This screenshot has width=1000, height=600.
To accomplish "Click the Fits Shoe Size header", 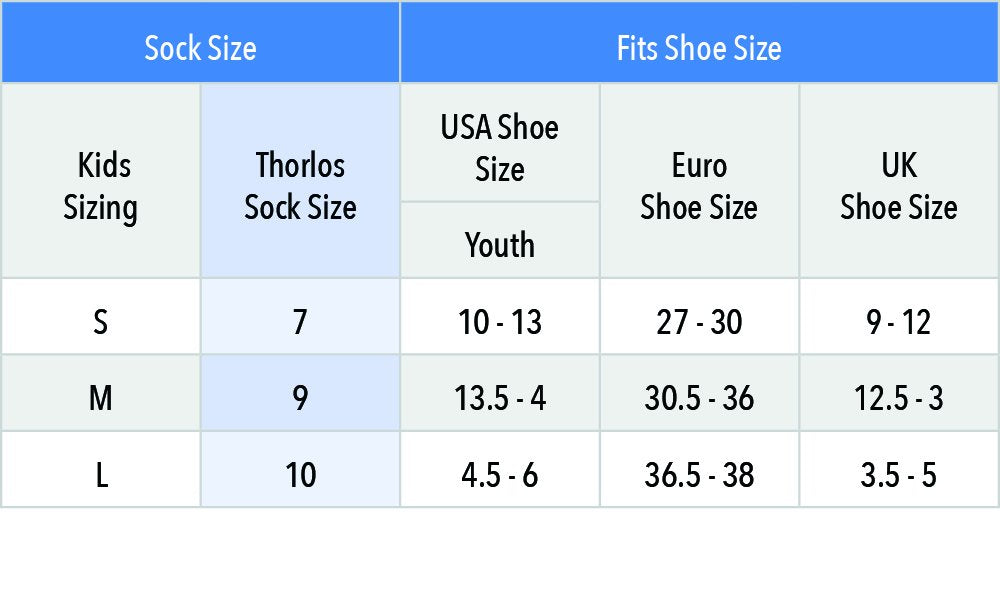I will (699, 47).
